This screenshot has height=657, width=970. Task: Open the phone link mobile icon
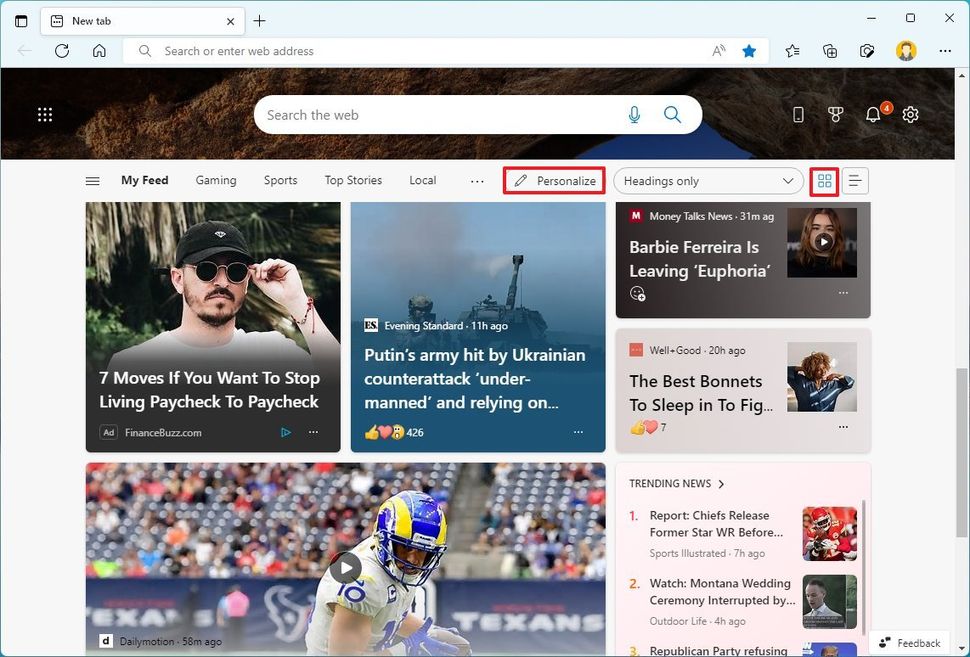[x=797, y=114]
